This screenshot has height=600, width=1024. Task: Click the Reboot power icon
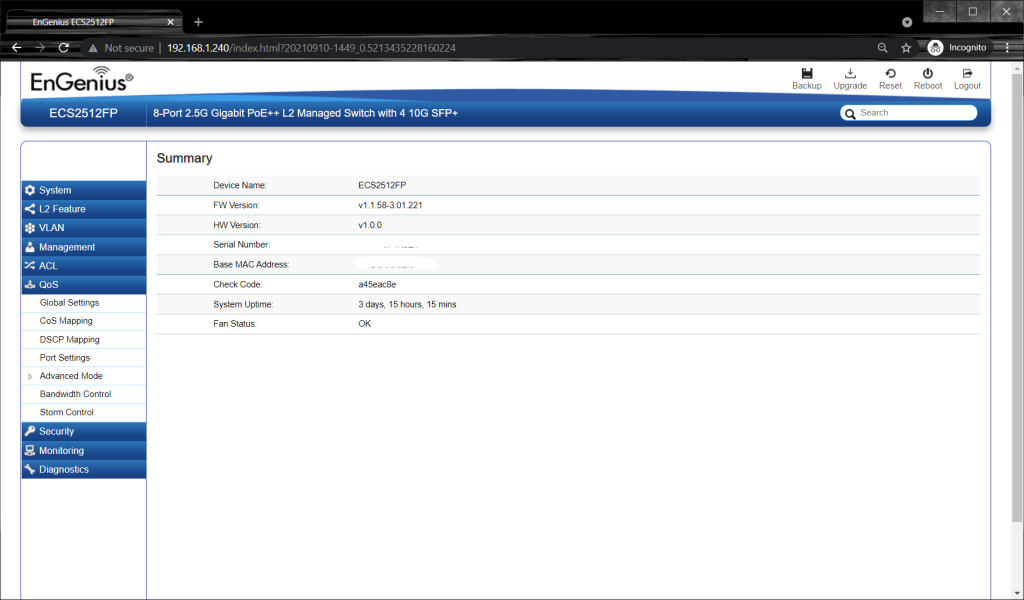point(927,73)
